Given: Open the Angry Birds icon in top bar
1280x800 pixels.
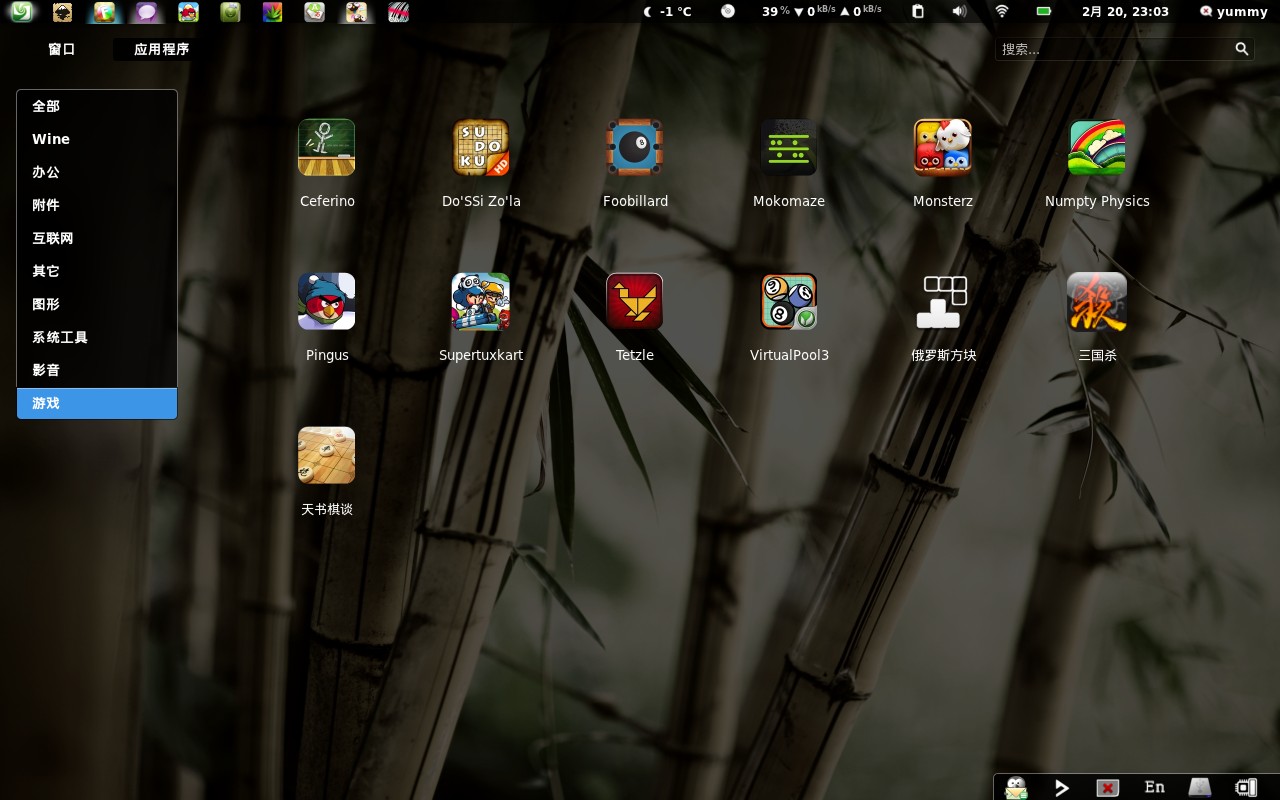Looking at the screenshot, I should point(188,12).
